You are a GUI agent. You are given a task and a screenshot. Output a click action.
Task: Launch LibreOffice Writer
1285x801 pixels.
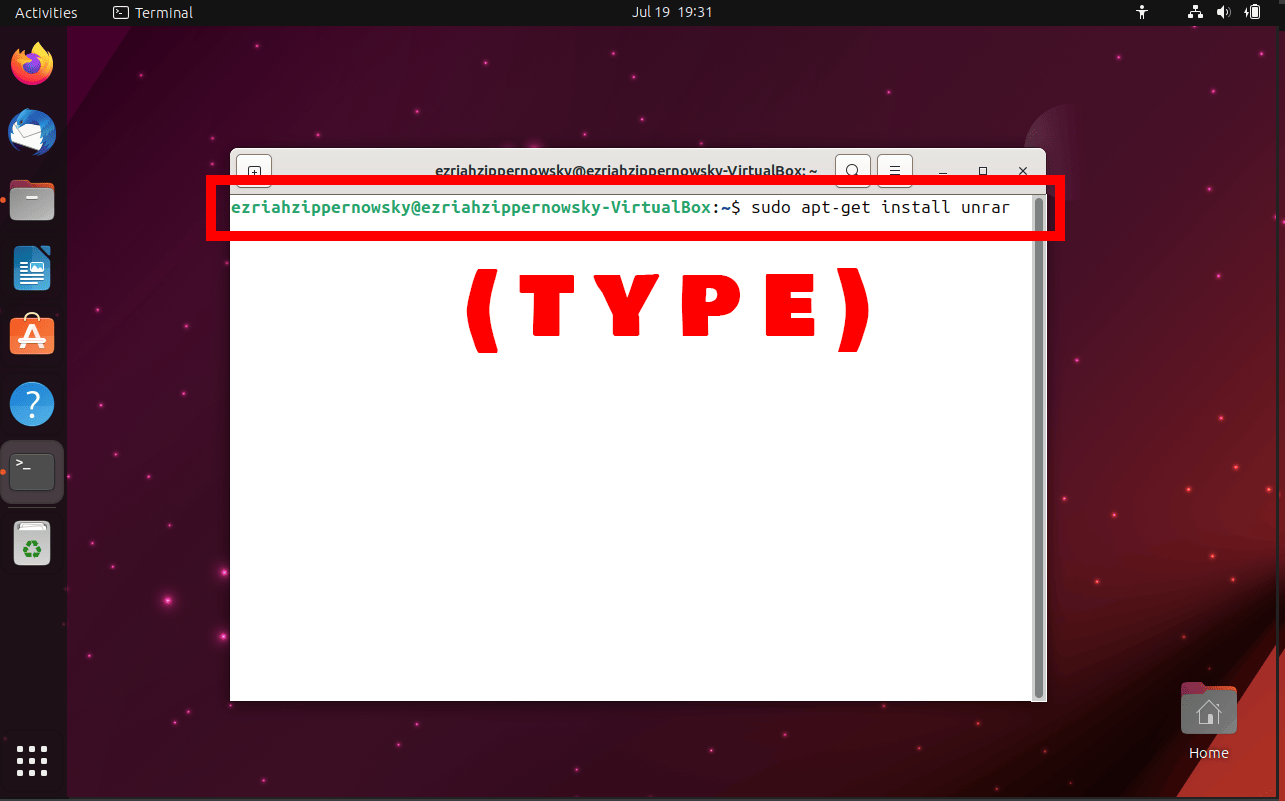(32, 267)
